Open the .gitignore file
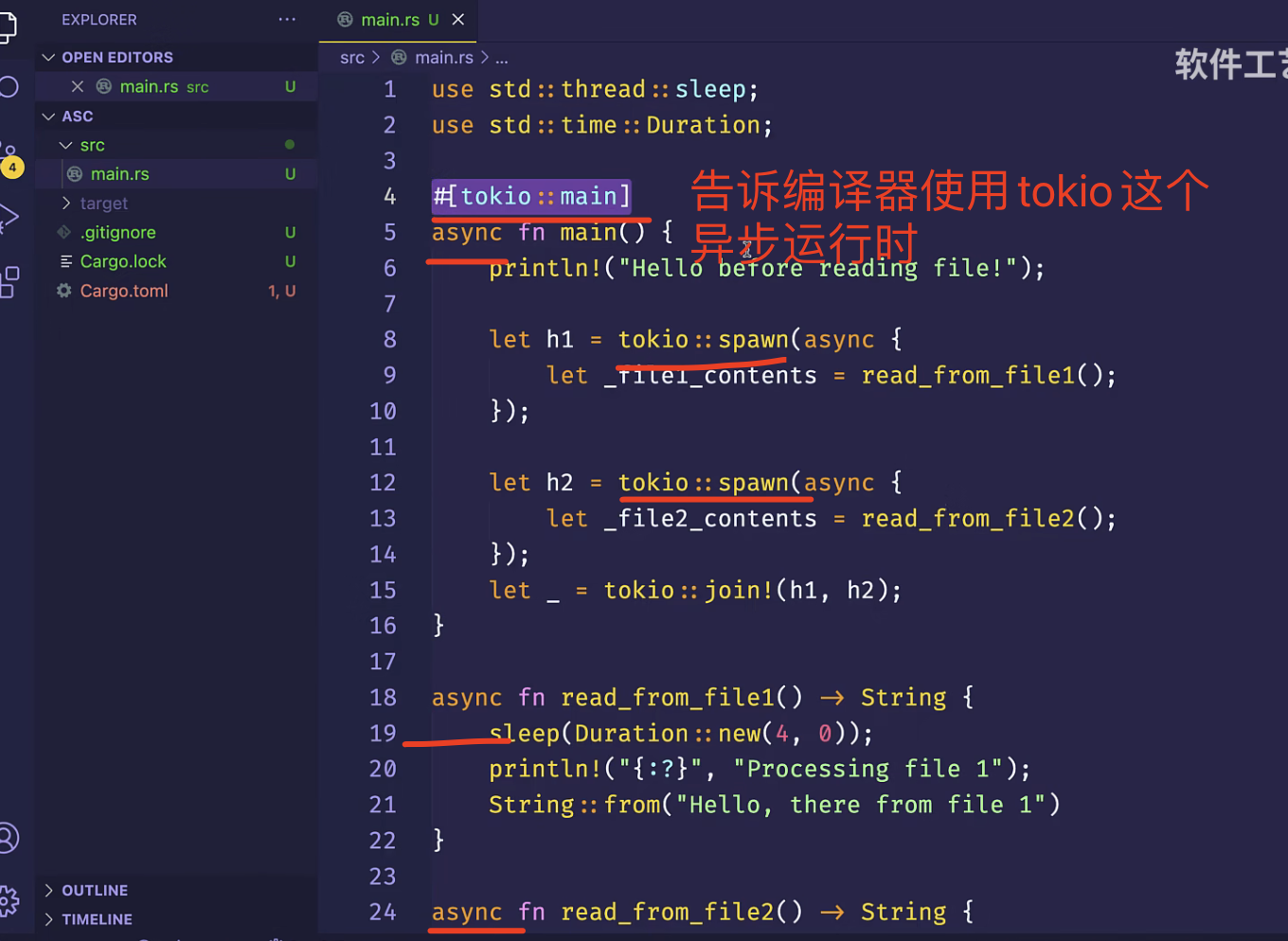Screen dimensions: 1288x941 117,233
